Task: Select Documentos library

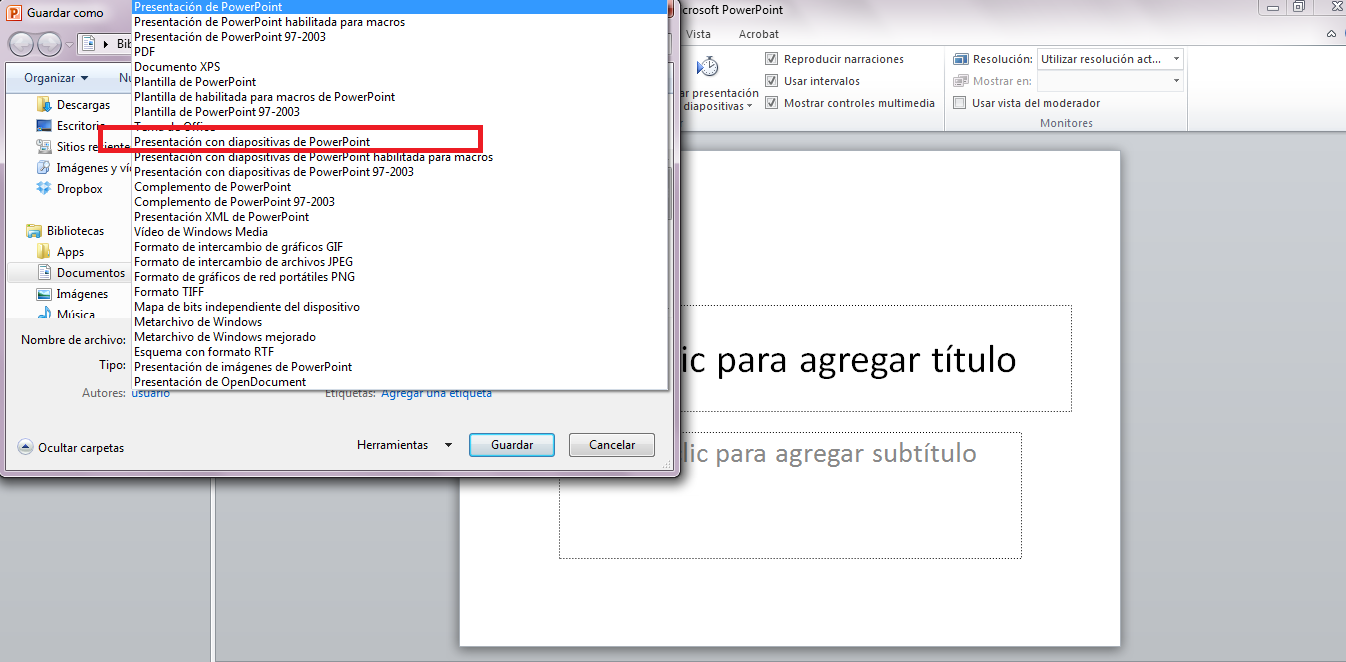Action: pyautogui.click(x=90, y=273)
